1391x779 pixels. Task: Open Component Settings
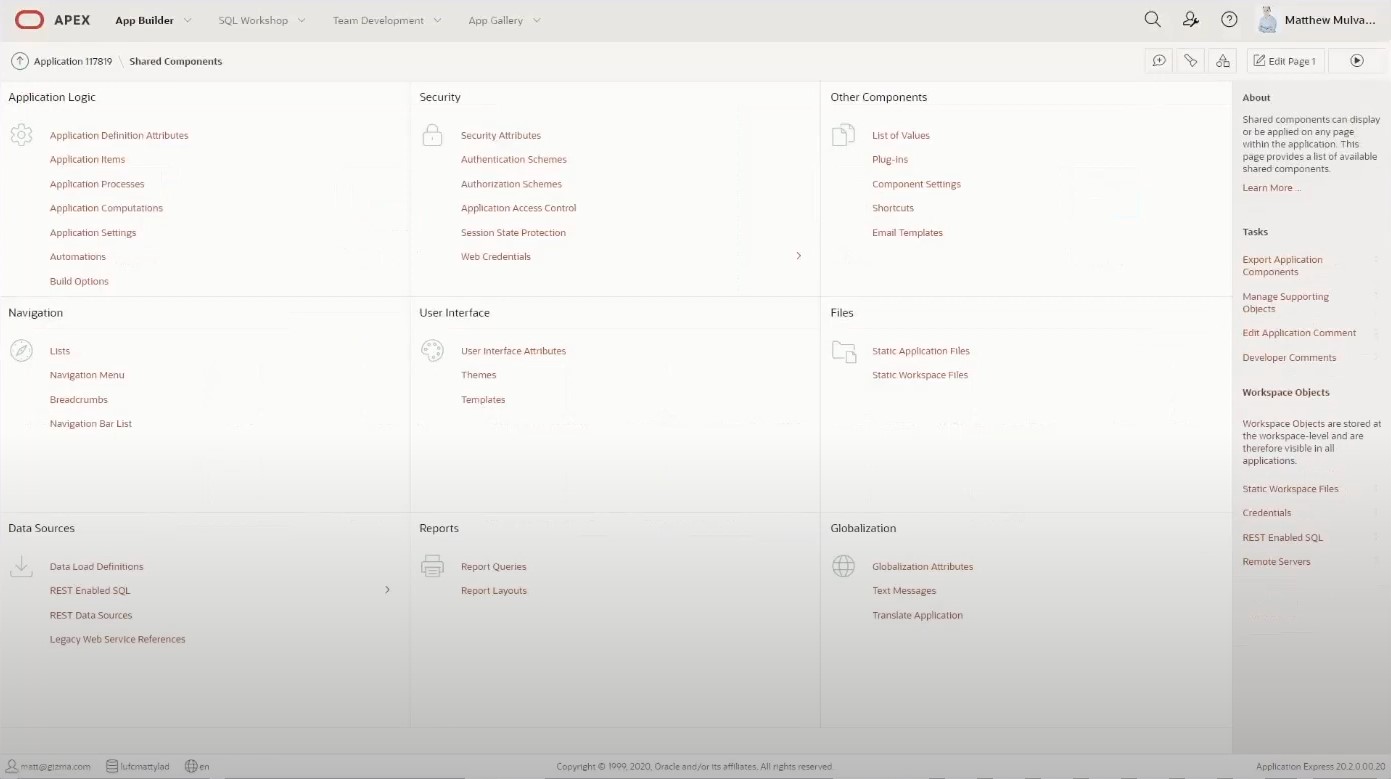pos(916,184)
